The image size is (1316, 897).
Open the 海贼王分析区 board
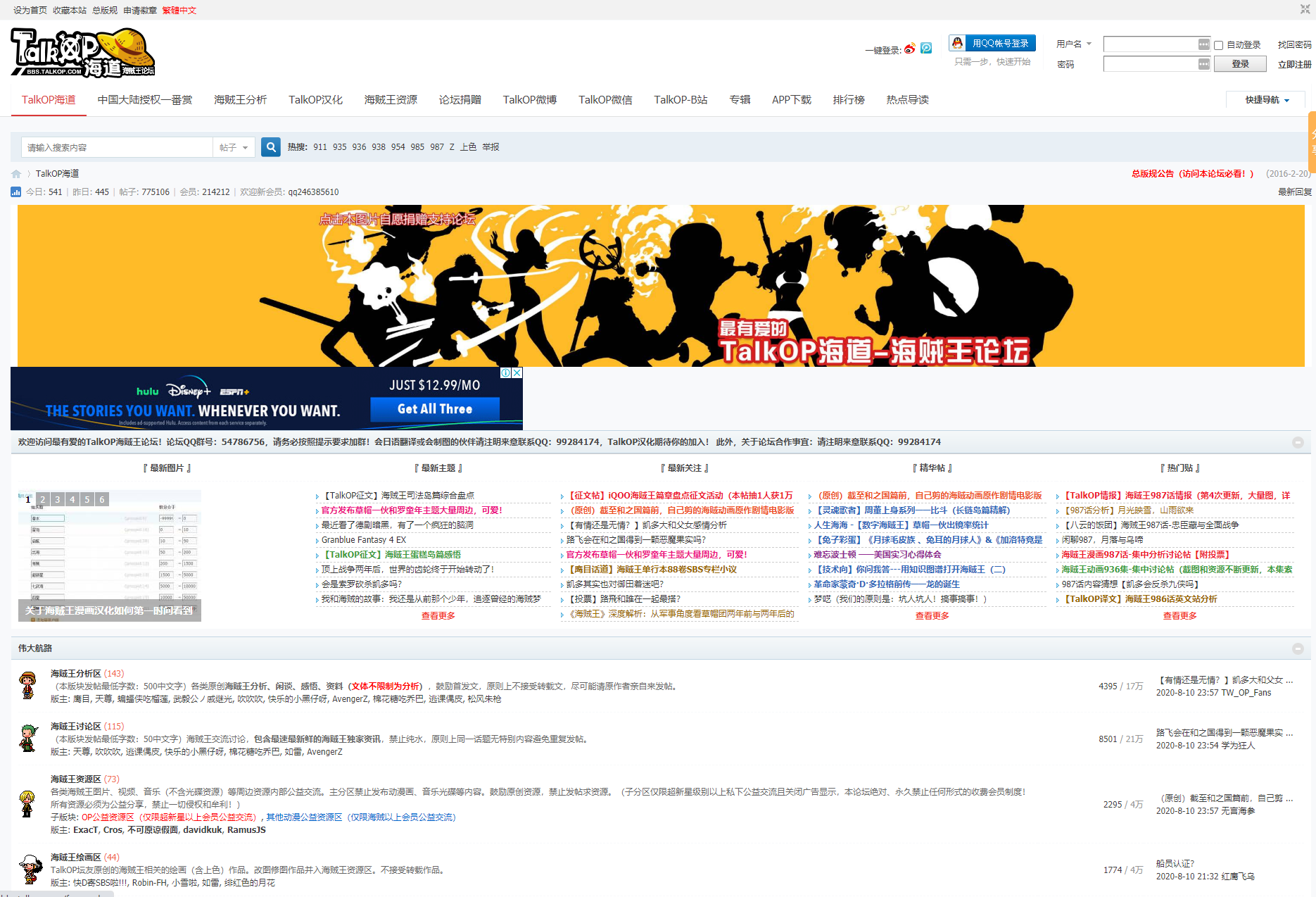coord(76,674)
